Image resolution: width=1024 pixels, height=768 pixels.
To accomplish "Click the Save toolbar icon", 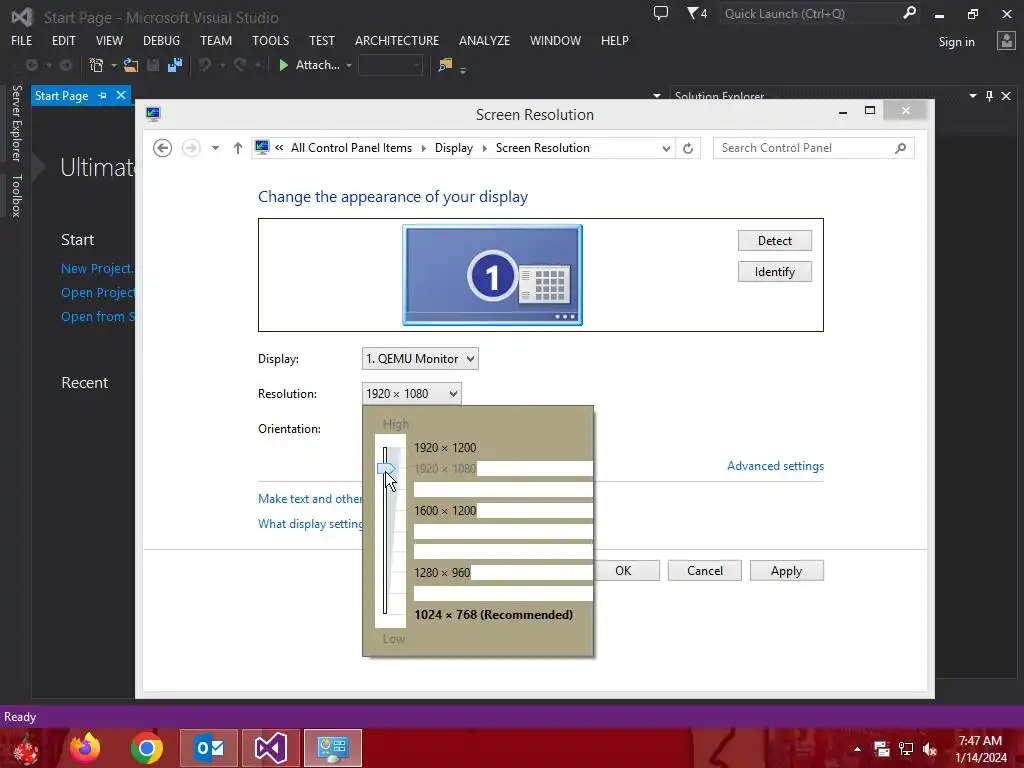I will pyautogui.click(x=153, y=65).
